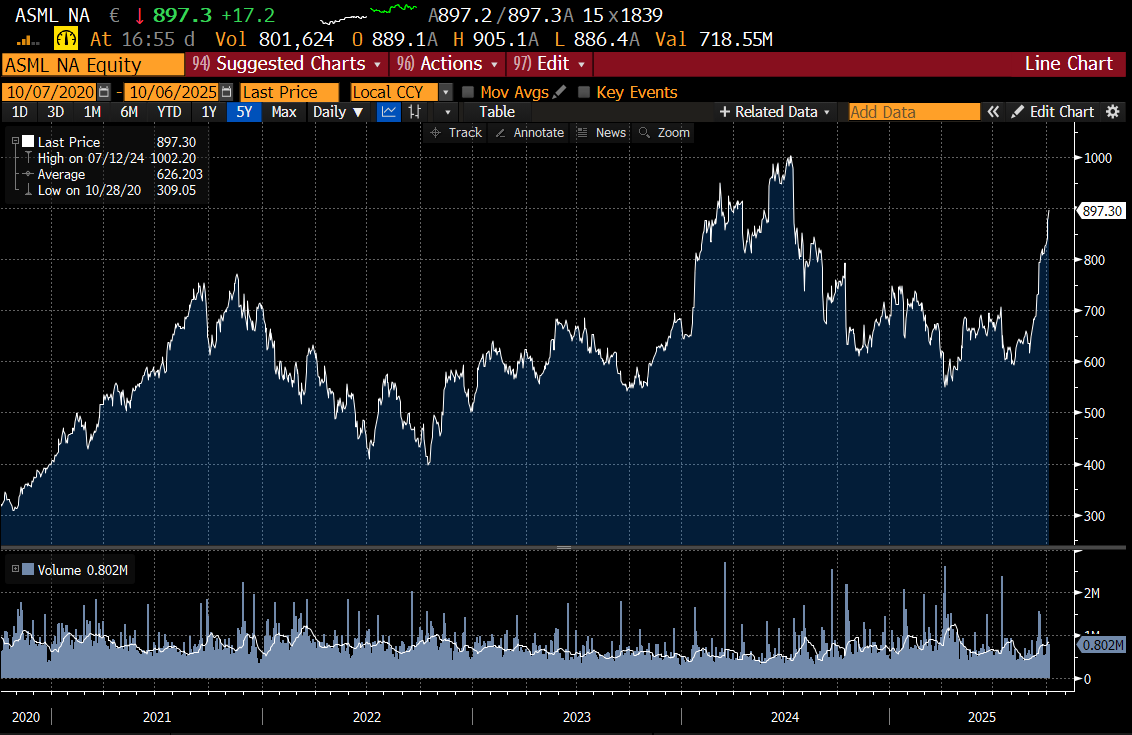Click the red down-arrow price indicator

pyautogui.click(x=139, y=15)
